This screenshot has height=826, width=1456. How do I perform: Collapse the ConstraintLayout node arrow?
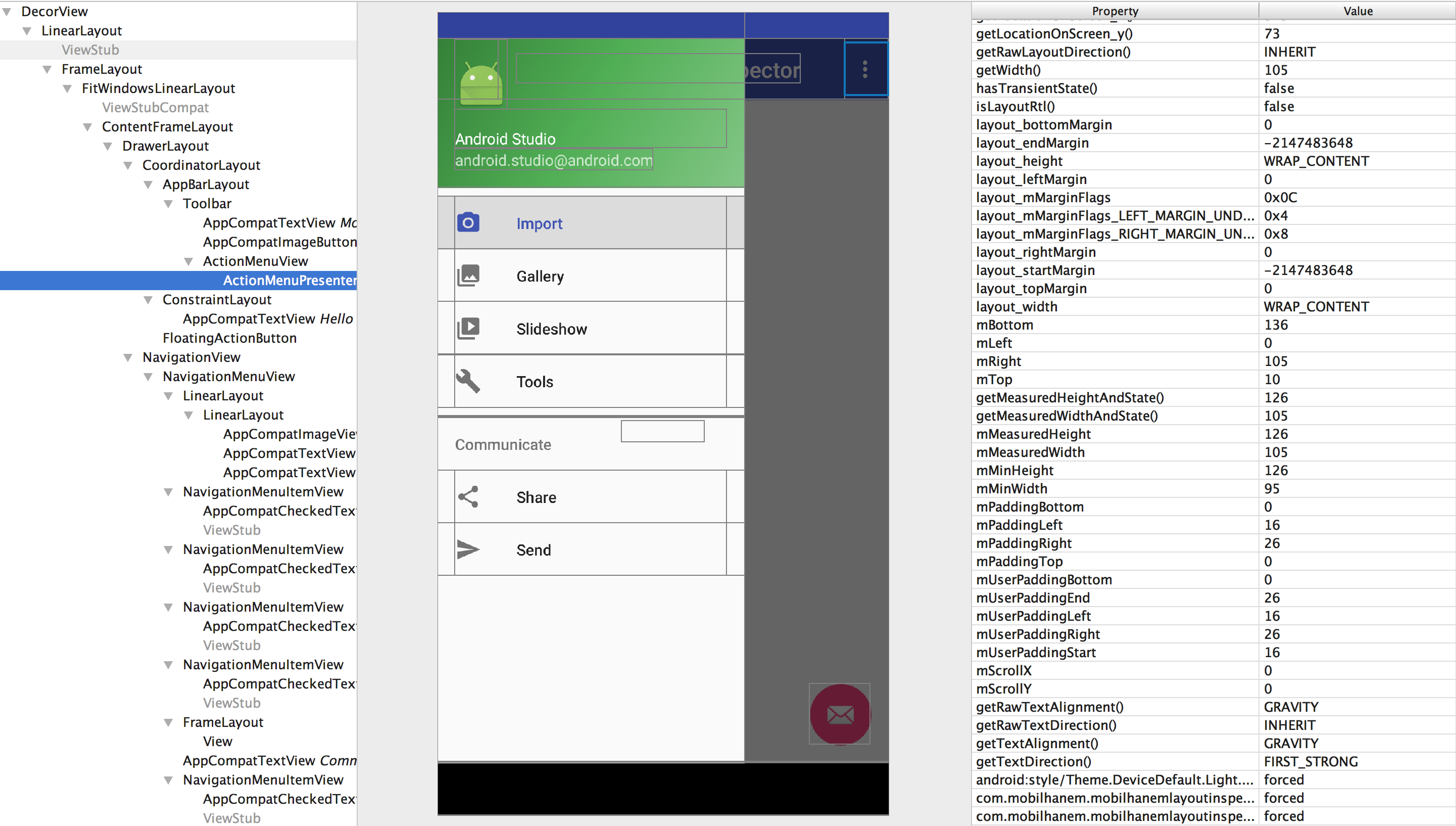(148, 300)
